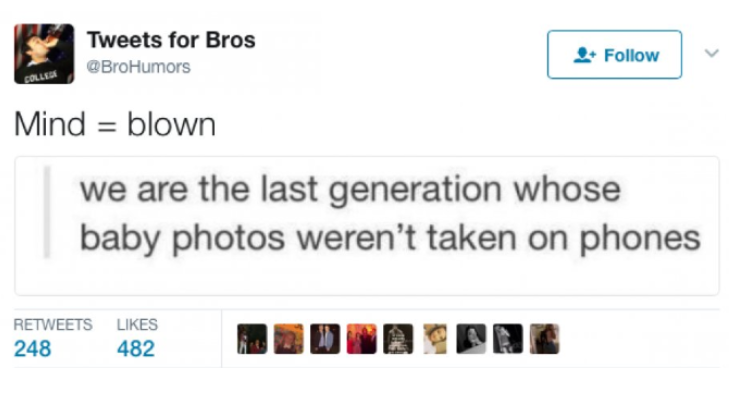745x411 pixels.
Task: Click the person-plus icon inside Follow button
Action: point(584,55)
